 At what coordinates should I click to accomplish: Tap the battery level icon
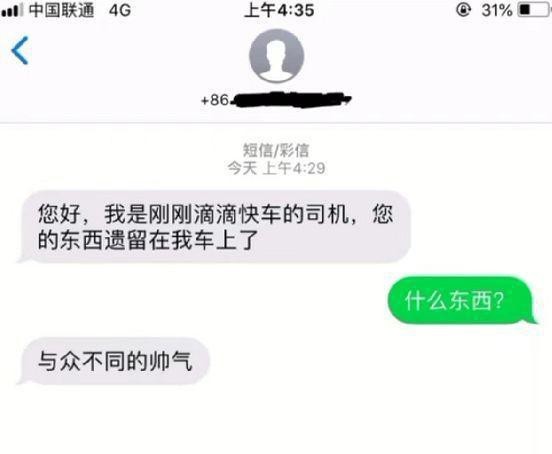(534, 10)
